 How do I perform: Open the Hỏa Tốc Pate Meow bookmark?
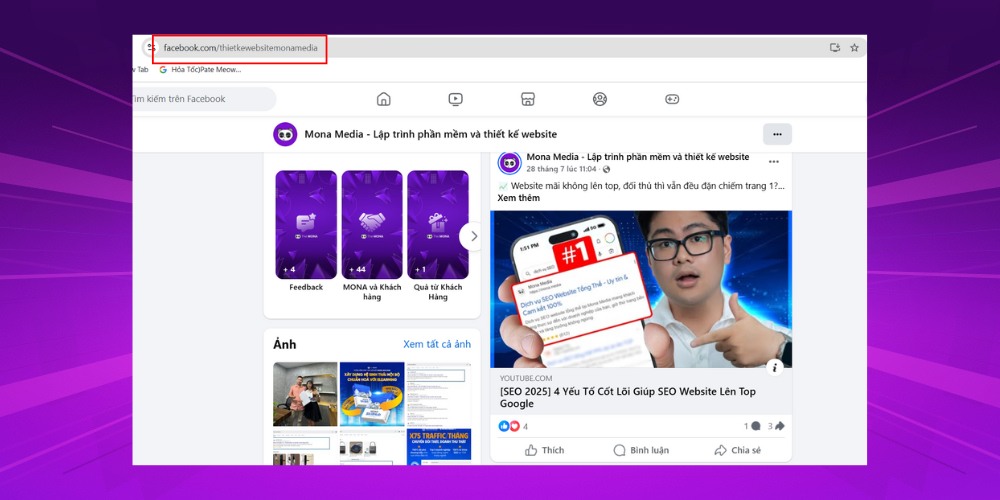(x=201, y=70)
